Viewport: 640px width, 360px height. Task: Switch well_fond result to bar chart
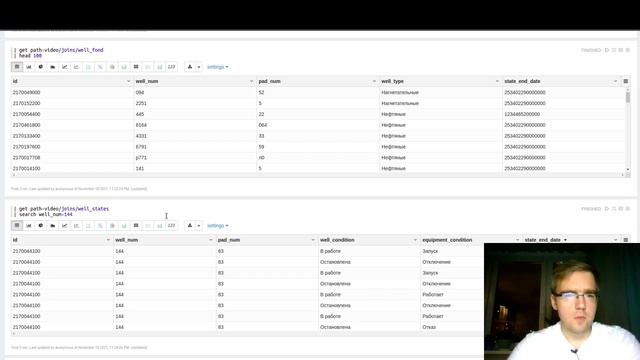tap(29, 67)
